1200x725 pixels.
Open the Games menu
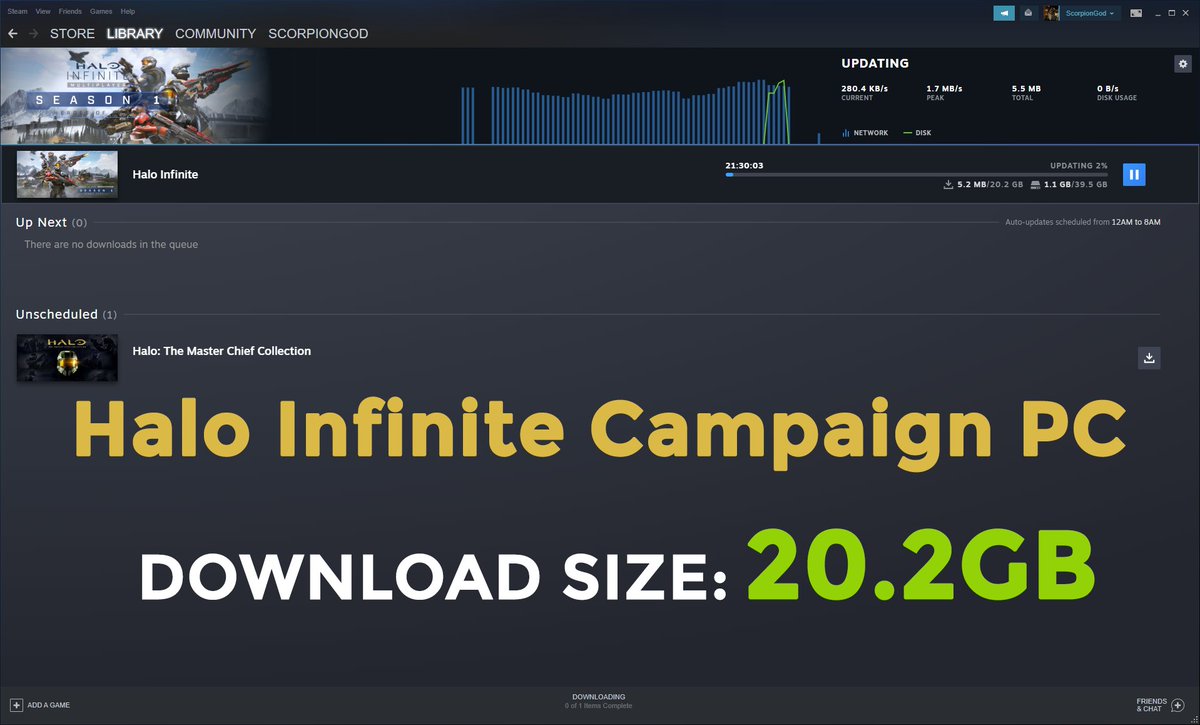[101, 11]
